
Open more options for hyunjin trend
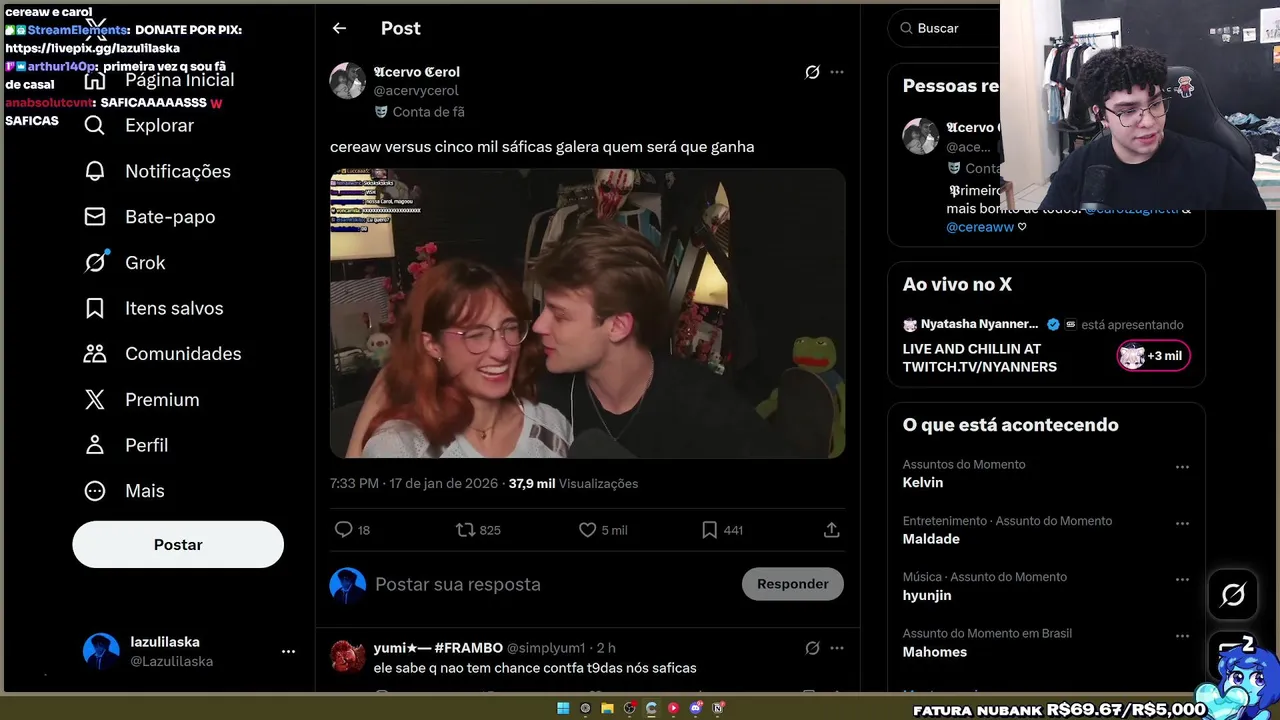pyautogui.click(x=1182, y=579)
